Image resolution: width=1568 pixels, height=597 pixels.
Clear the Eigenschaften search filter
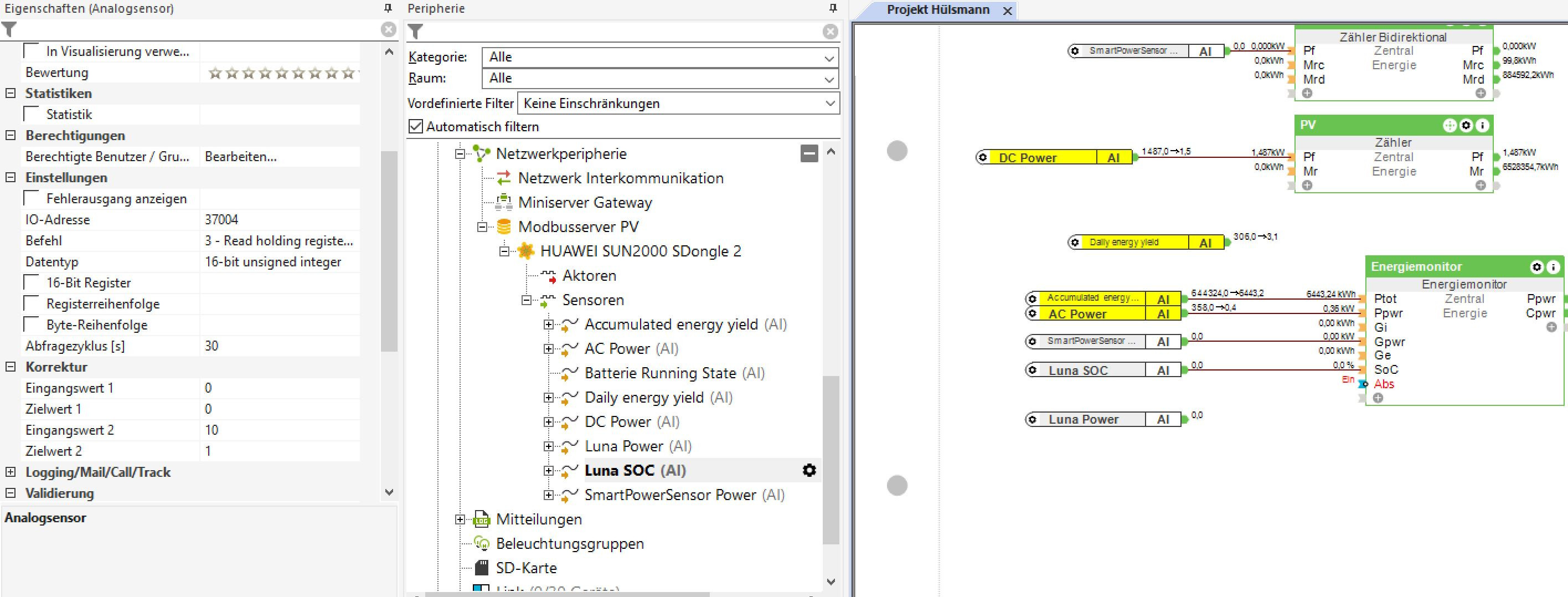coord(388,29)
